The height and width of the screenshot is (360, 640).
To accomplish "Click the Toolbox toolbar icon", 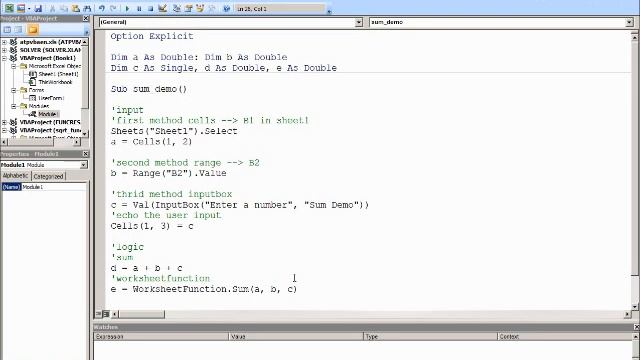I will [211, 8].
